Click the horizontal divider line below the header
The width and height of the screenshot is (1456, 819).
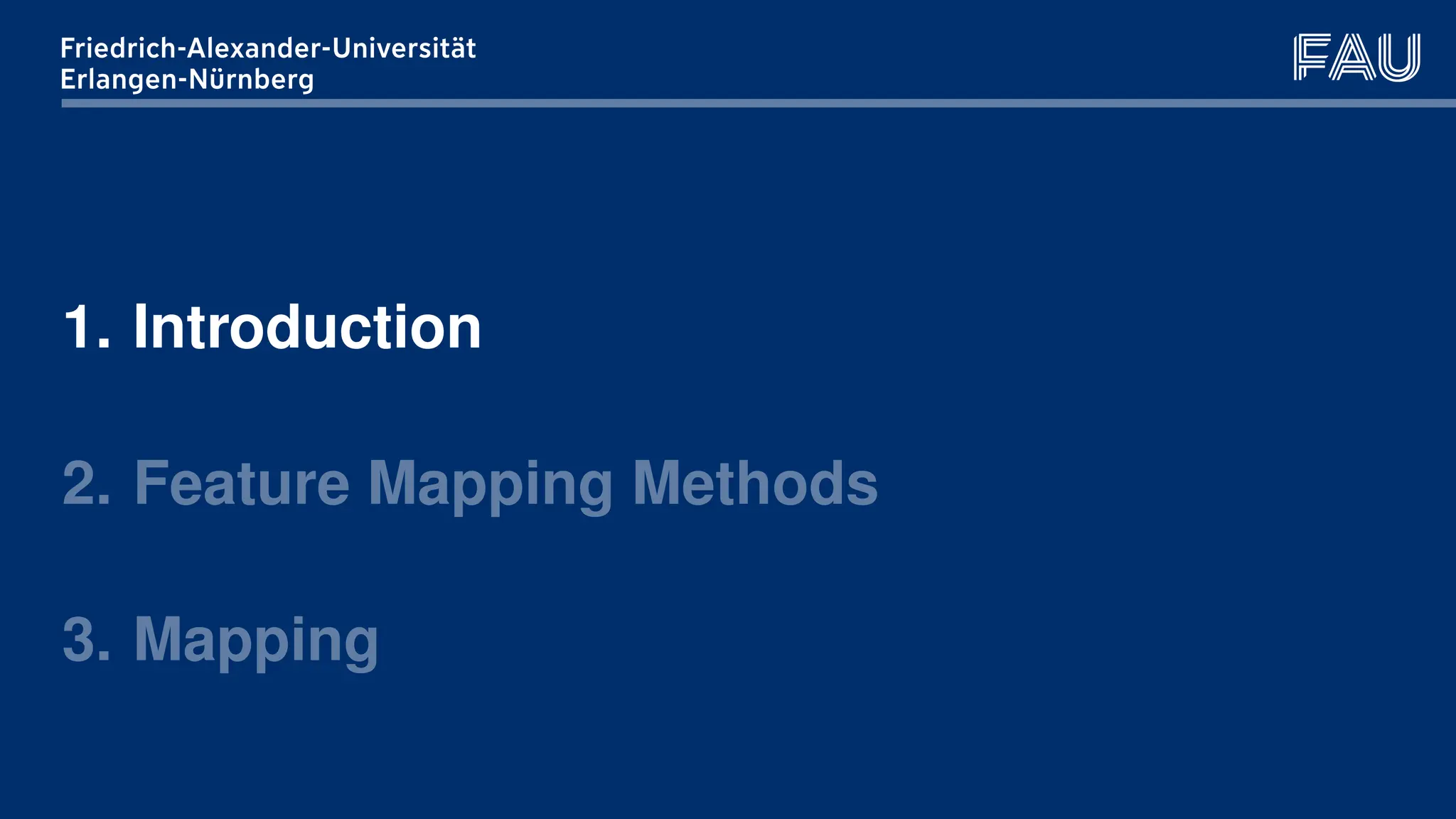758,103
